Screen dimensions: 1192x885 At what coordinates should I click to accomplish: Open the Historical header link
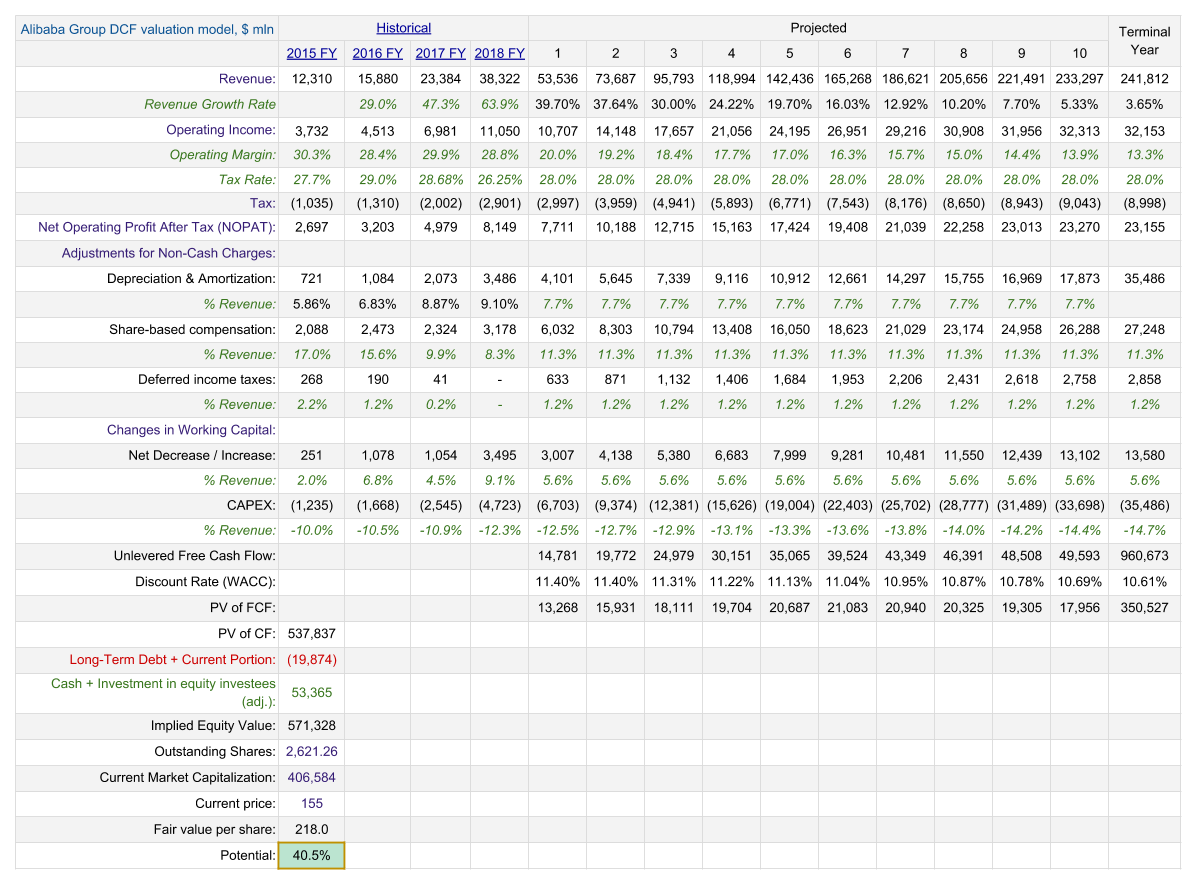coord(403,28)
